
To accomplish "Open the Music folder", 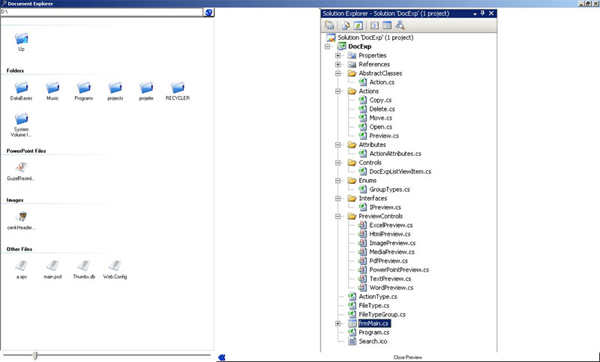I will click(x=52, y=88).
